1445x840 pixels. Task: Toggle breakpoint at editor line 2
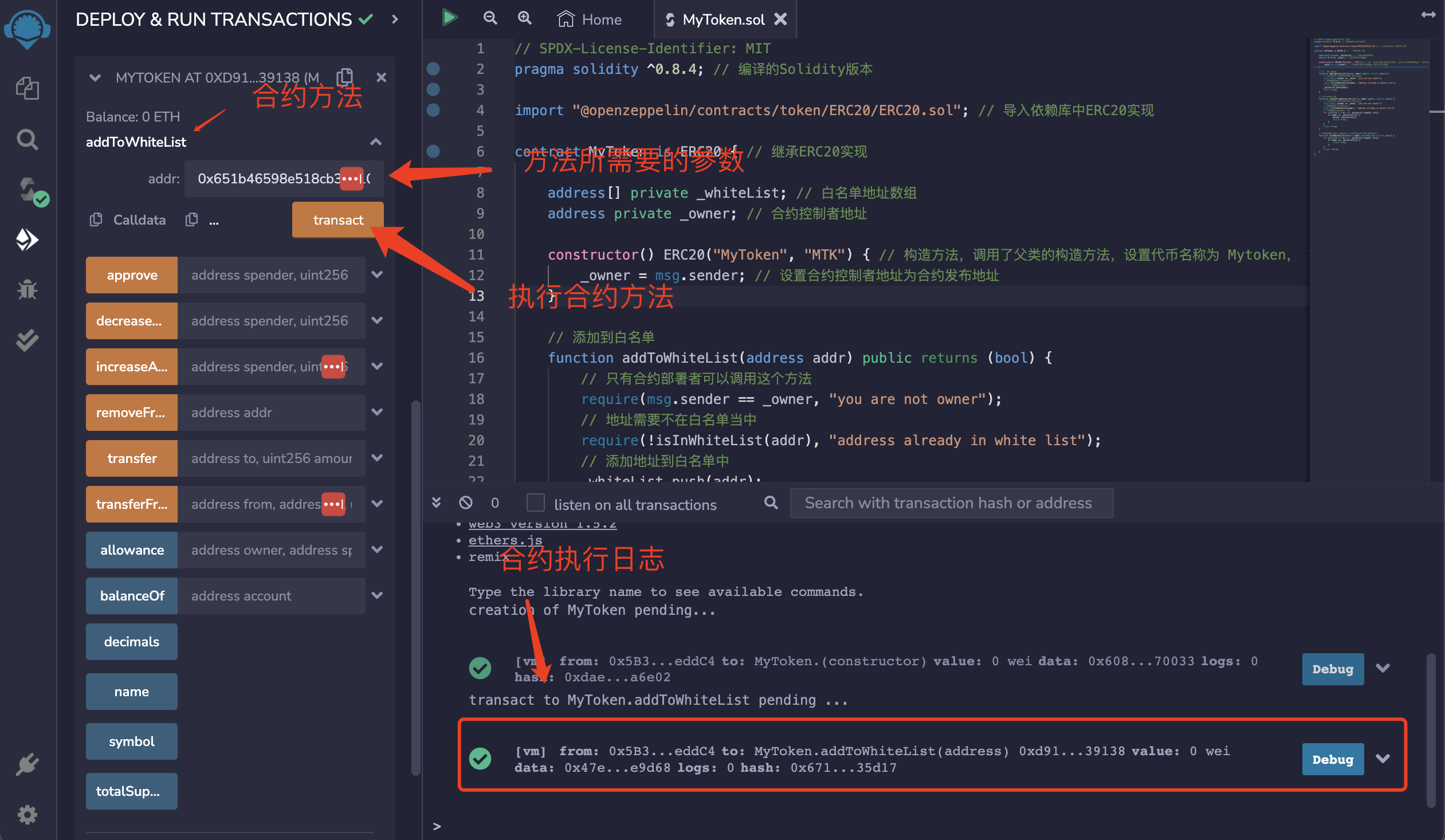click(434, 69)
